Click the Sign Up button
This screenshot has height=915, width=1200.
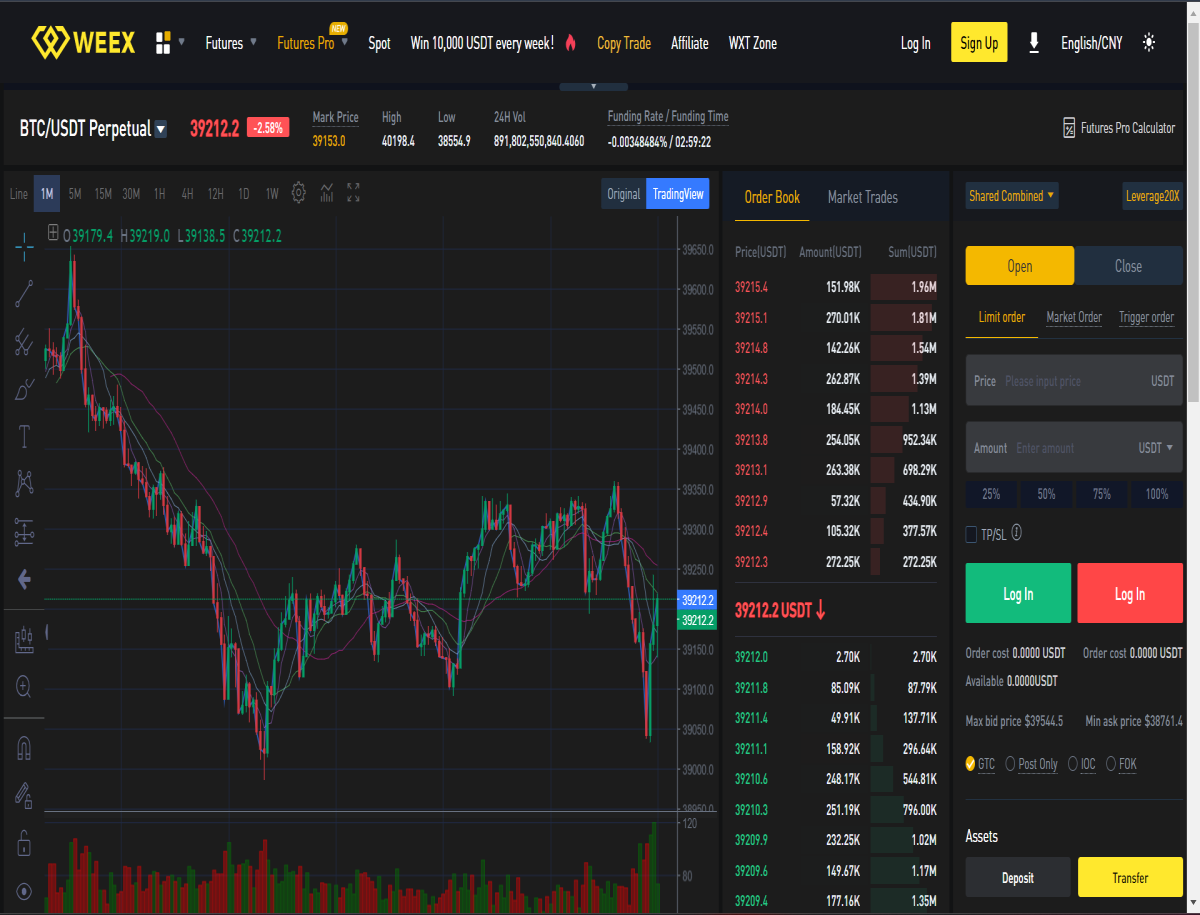point(978,42)
